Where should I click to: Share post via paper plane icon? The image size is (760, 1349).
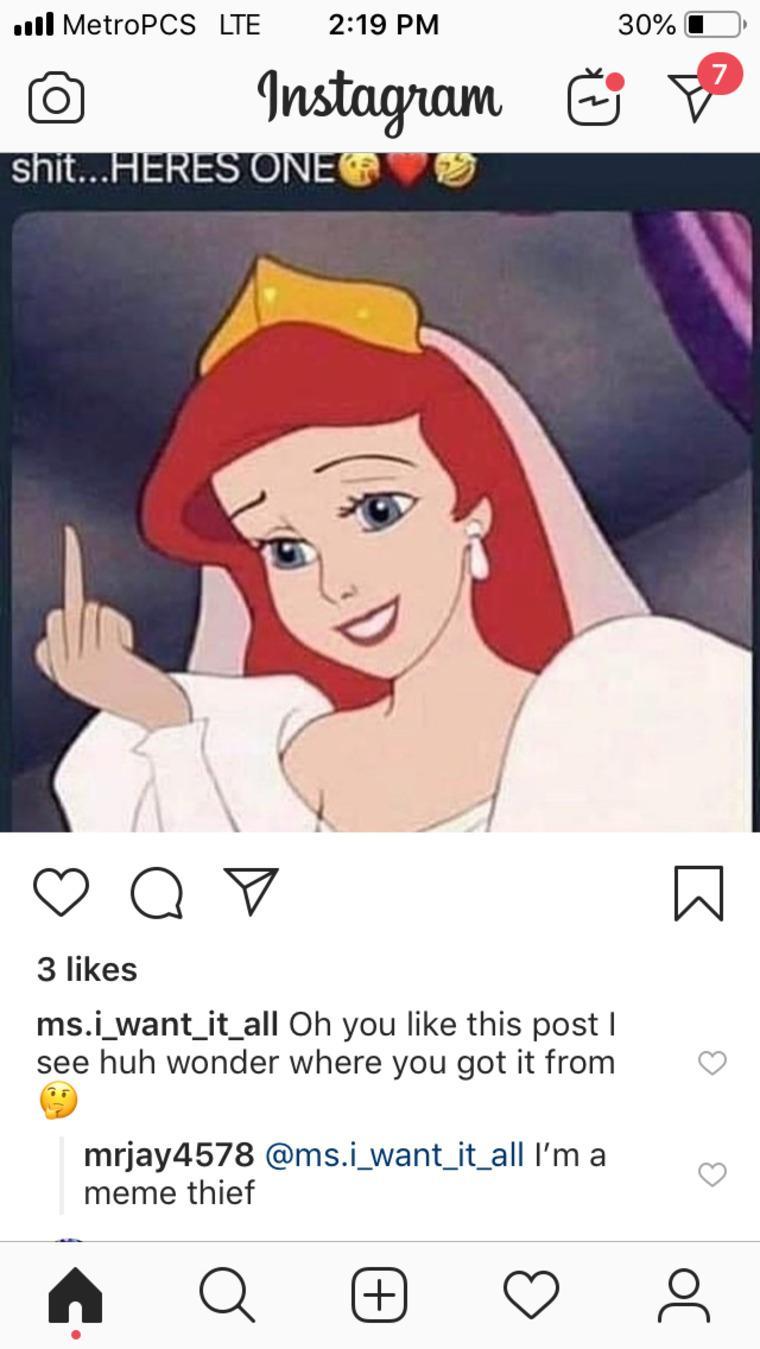pos(250,890)
